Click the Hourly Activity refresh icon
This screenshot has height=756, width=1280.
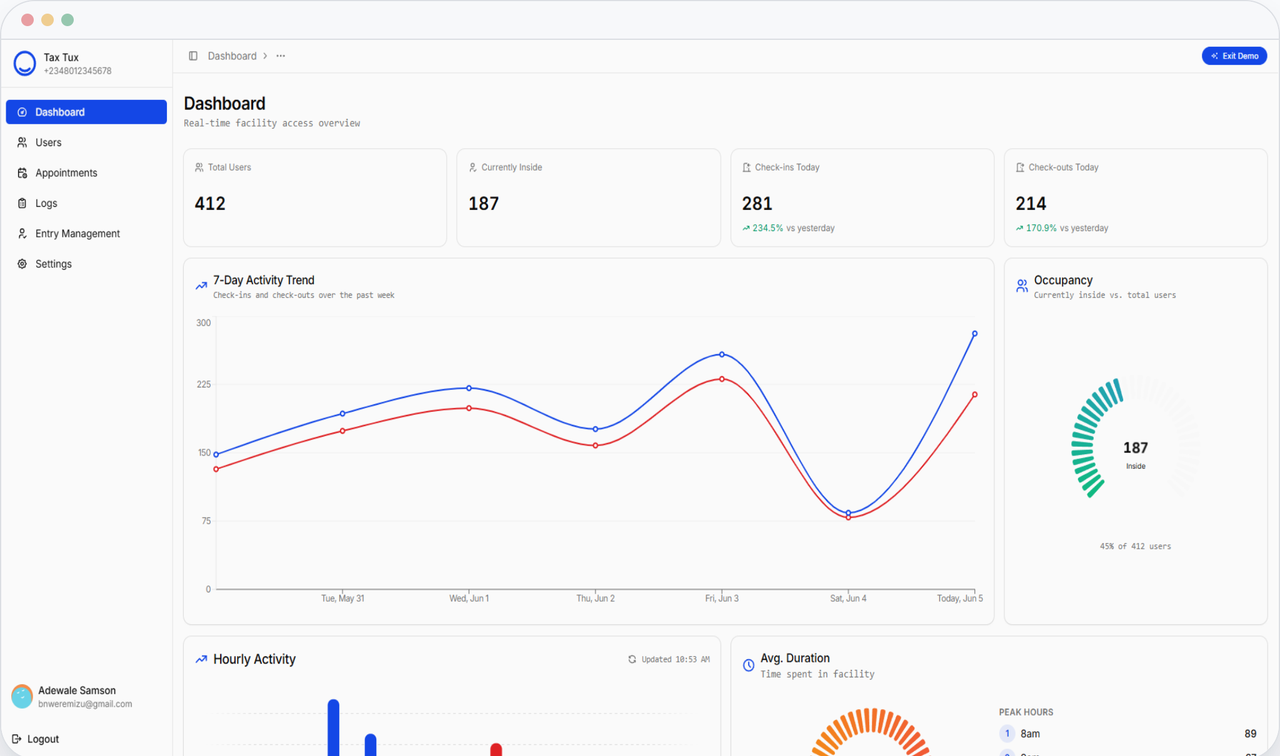[x=632, y=659]
